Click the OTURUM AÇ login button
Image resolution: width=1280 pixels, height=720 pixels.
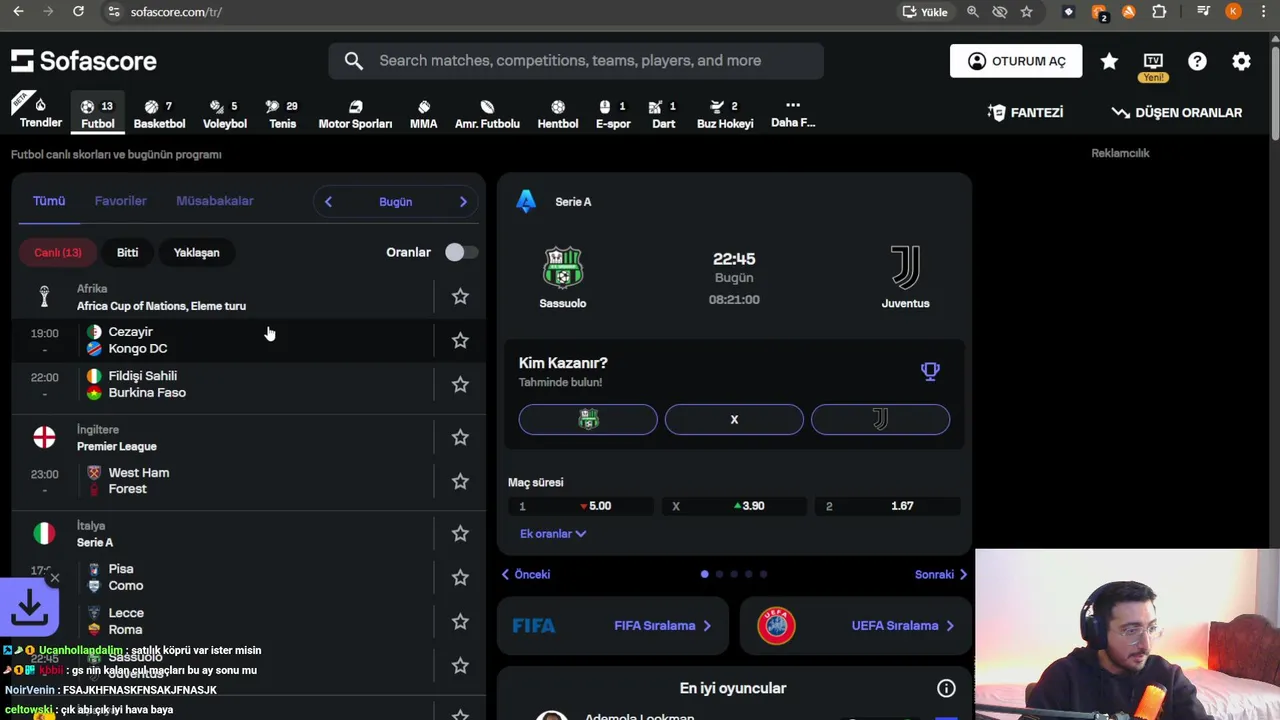(1016, 61)
